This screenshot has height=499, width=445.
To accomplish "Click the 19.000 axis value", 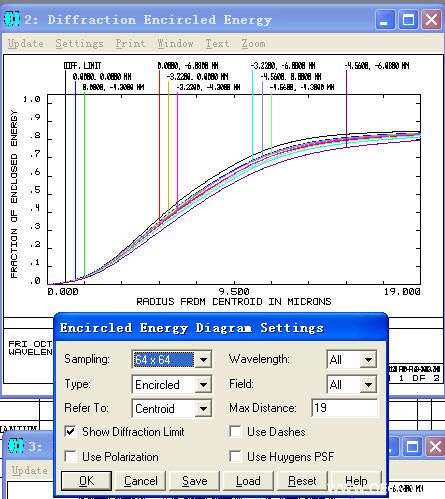I will [x=402, y=292].
